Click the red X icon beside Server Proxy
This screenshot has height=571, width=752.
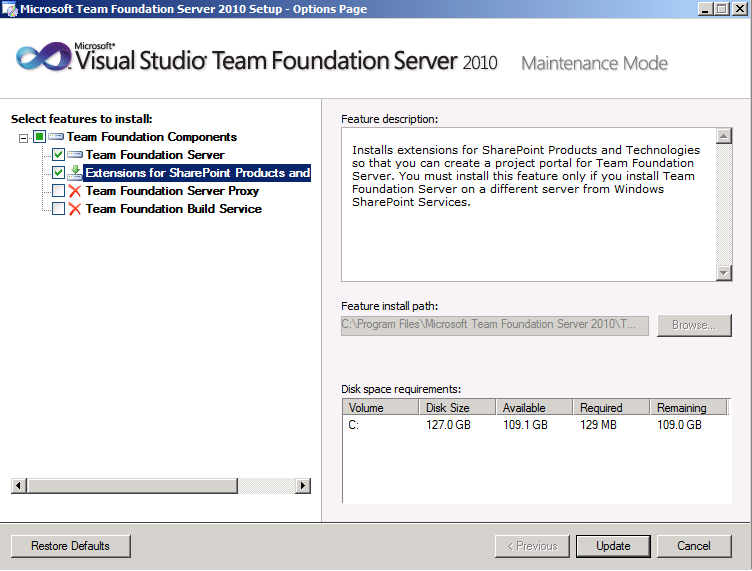tap(75, 191)
